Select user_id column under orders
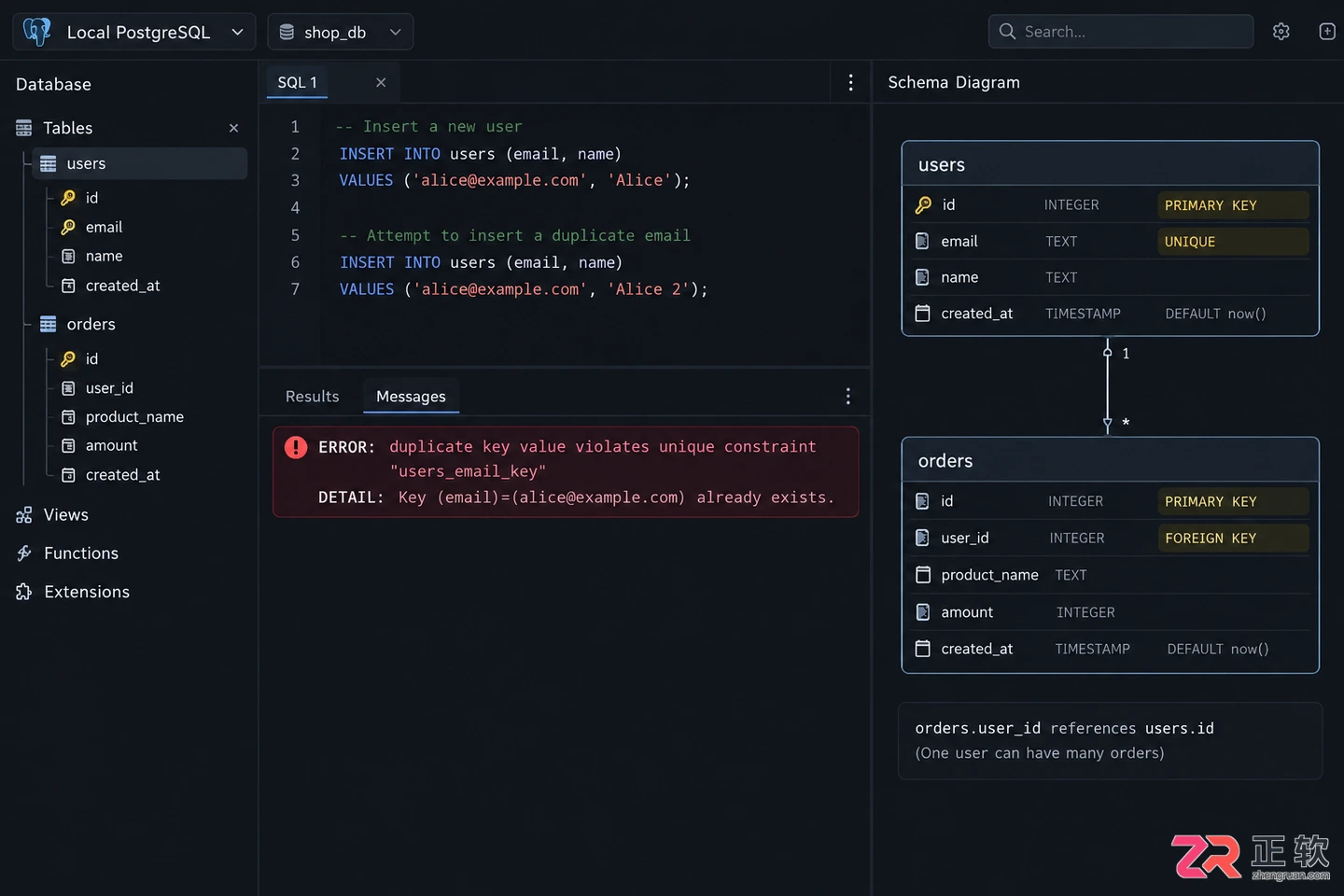Screen dimensions: 1344x896 pyautogui.click(x=109, y=388)
